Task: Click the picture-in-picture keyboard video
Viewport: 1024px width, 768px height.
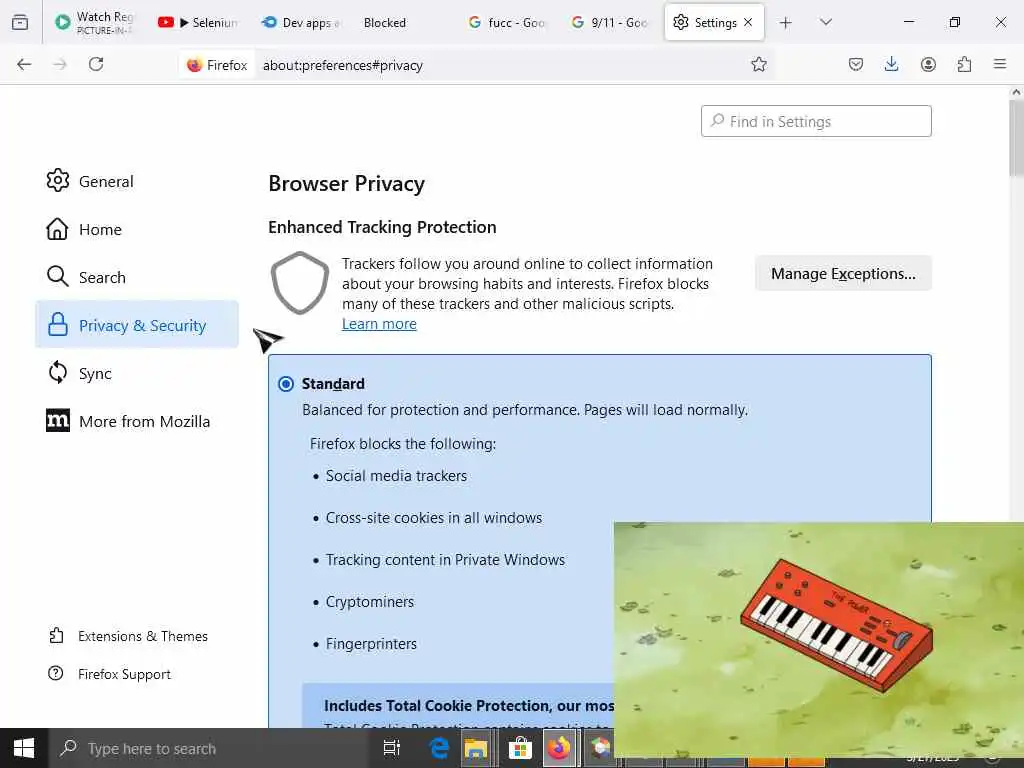Action: pos(819,639)
